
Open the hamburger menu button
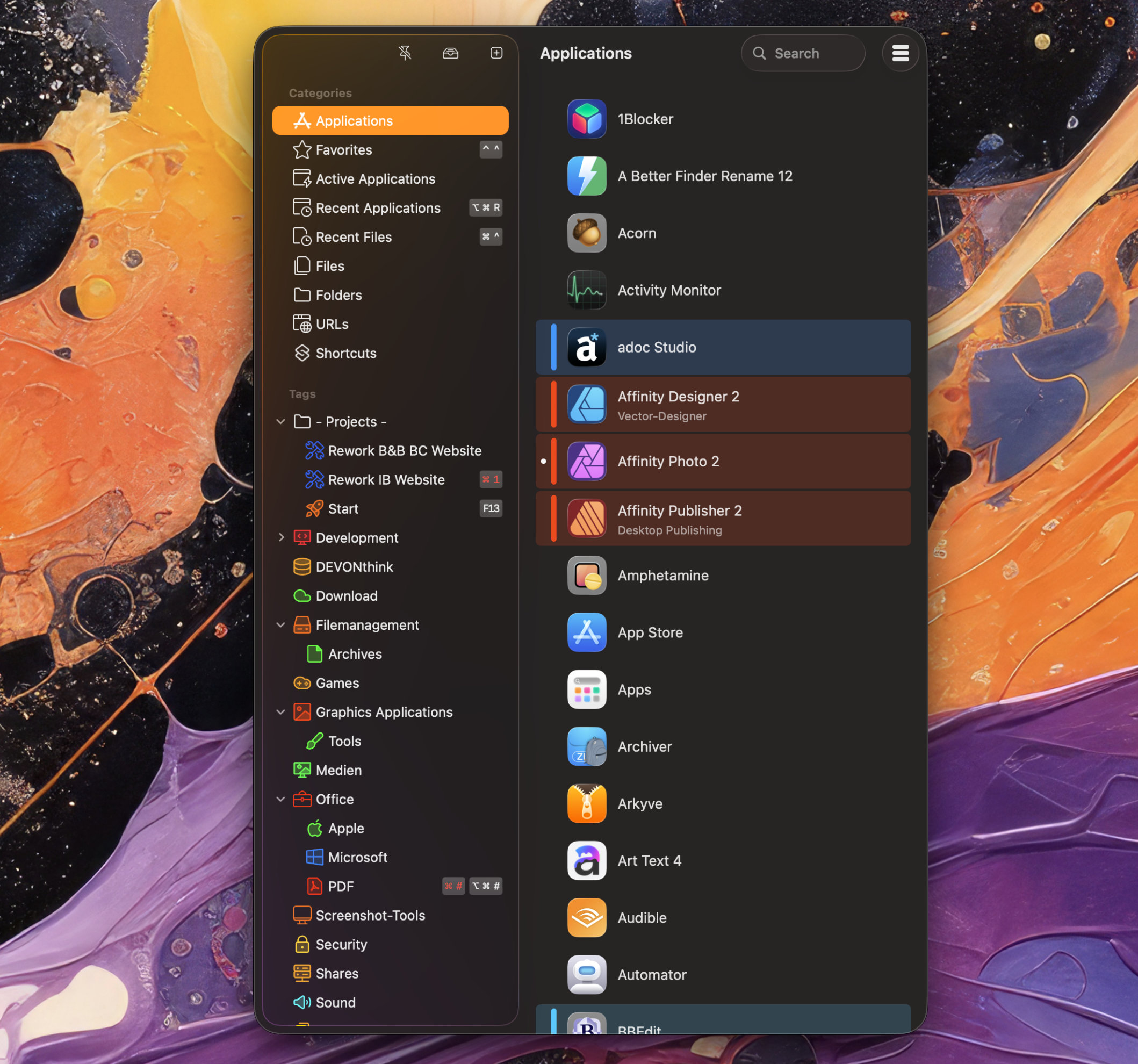[900, 53]
